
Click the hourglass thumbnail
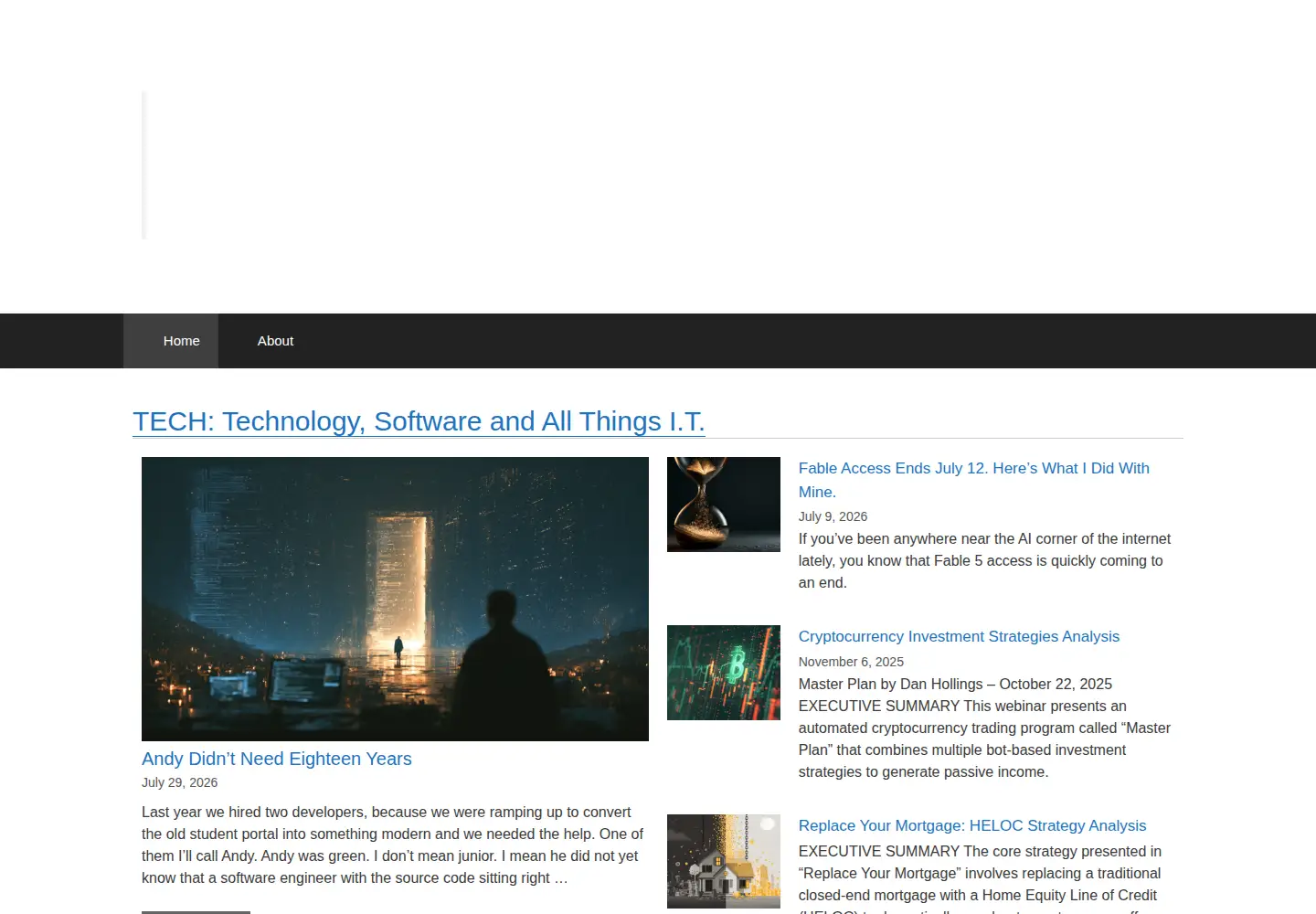pos(724,505)
